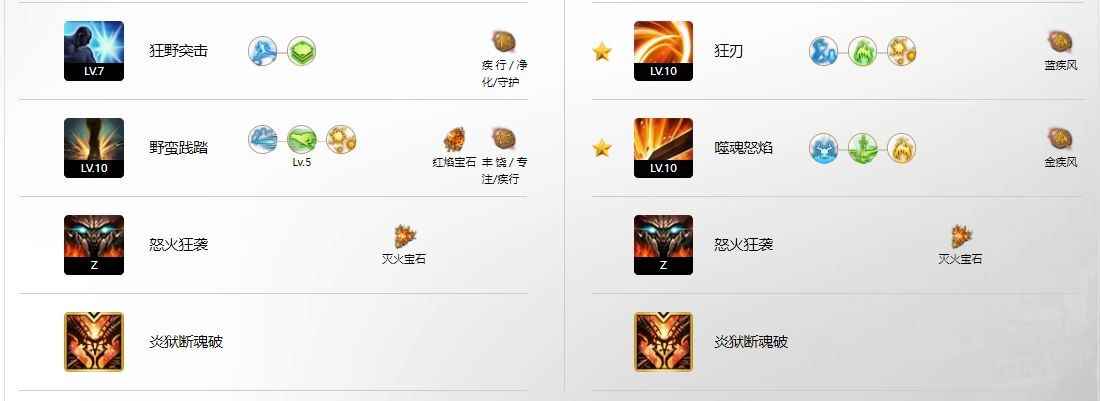Select the 野蛮践踏 LV.10 skill icon
Image resolution: width=1100 pixels, height=401 pixels.
point(94,148)
